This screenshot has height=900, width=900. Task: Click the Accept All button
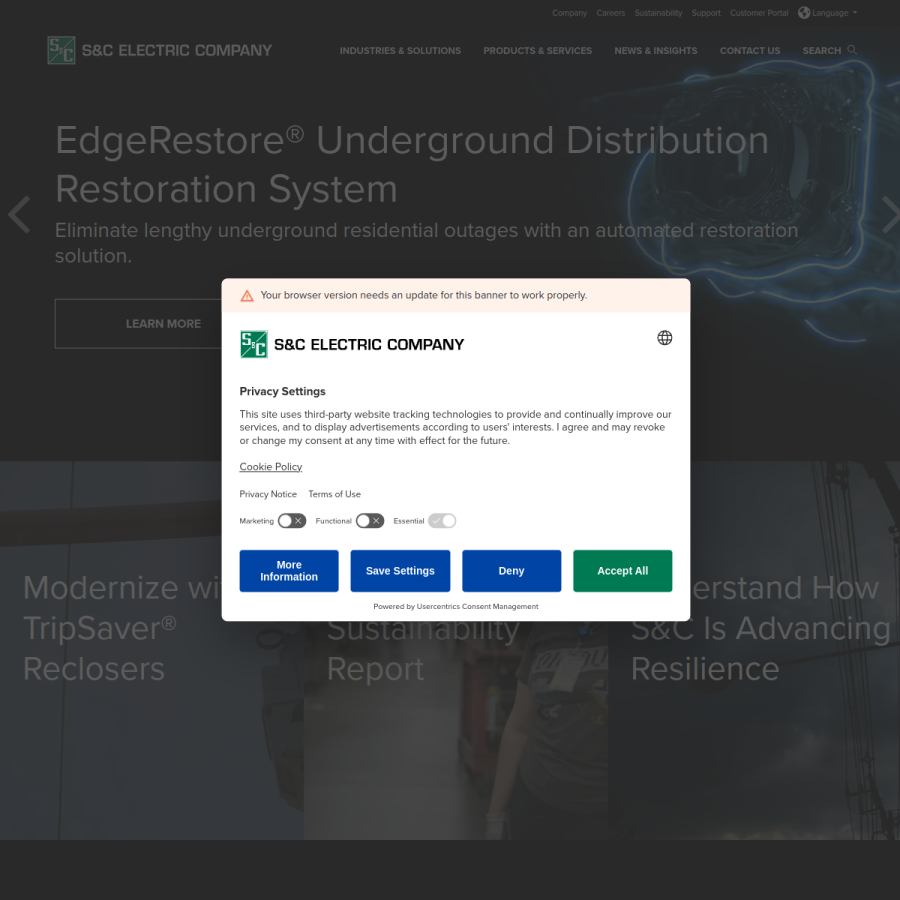click(622, 571)
